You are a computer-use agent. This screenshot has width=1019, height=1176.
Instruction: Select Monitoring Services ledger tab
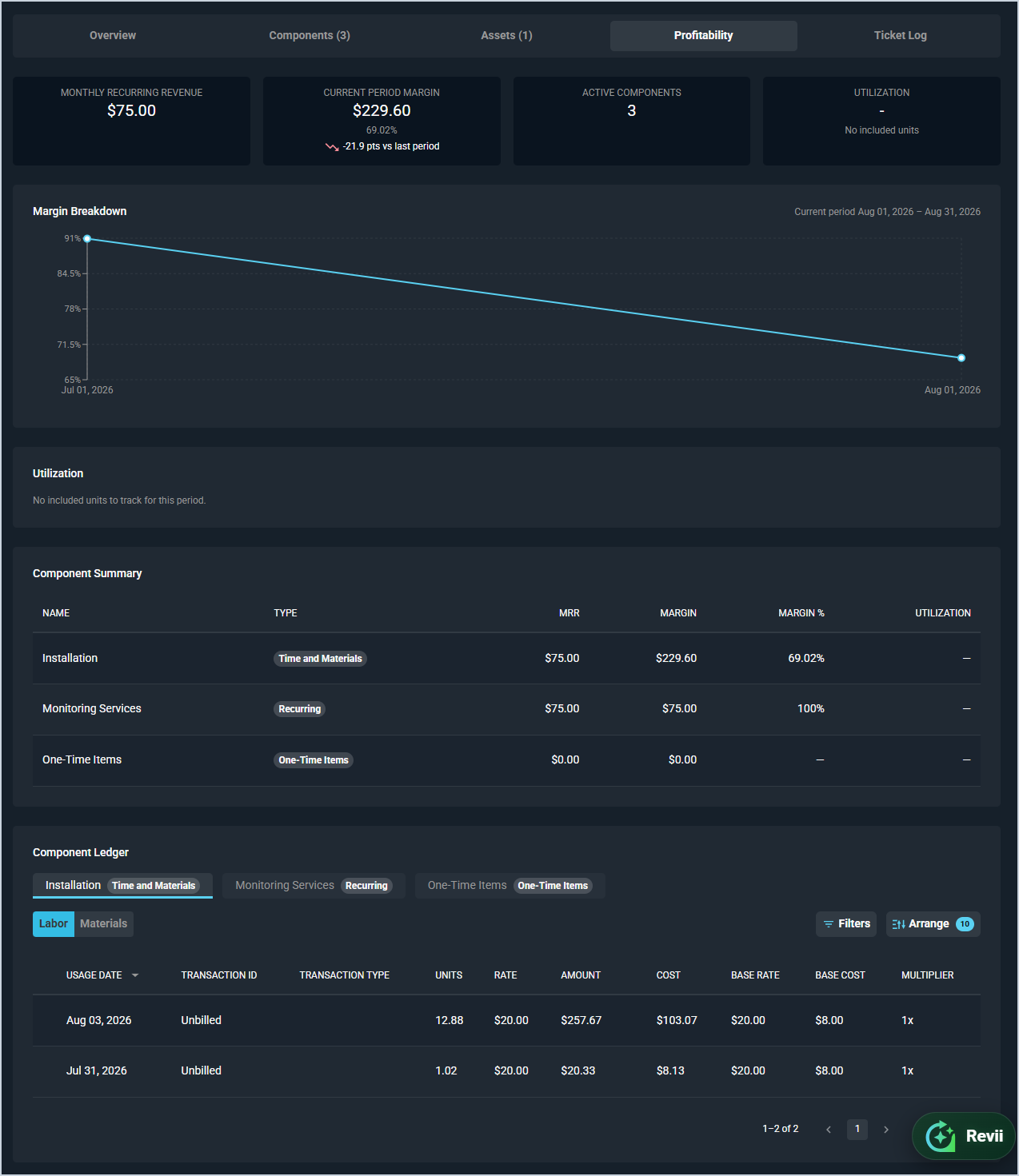click(314, 886)
